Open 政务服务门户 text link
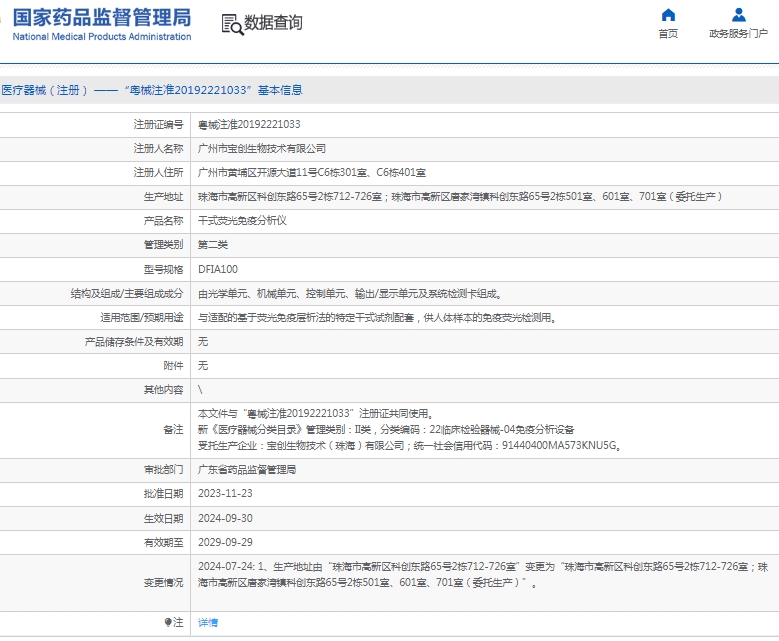 (x=739, y=33)
